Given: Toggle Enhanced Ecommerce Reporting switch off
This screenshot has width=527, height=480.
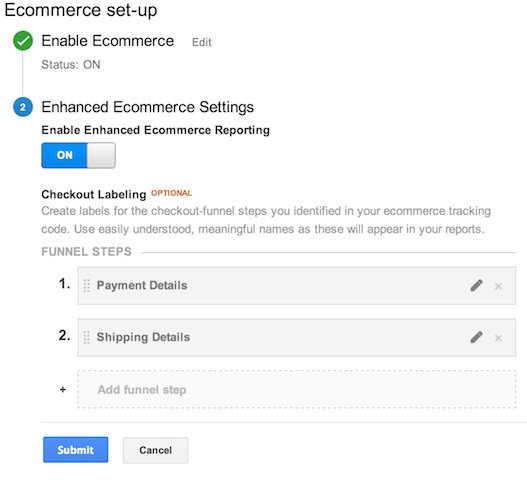Looking at the screenshot, I should coord(78,155).
